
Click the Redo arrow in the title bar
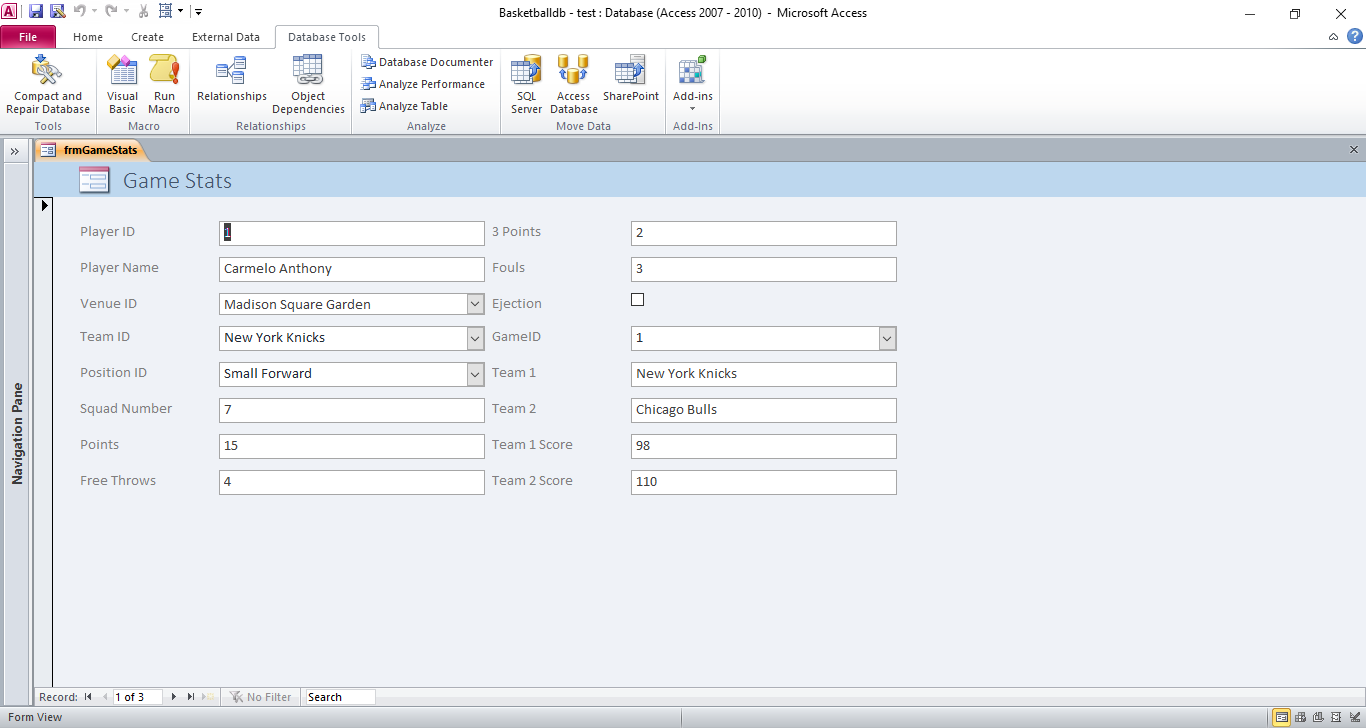pos(112,12)
